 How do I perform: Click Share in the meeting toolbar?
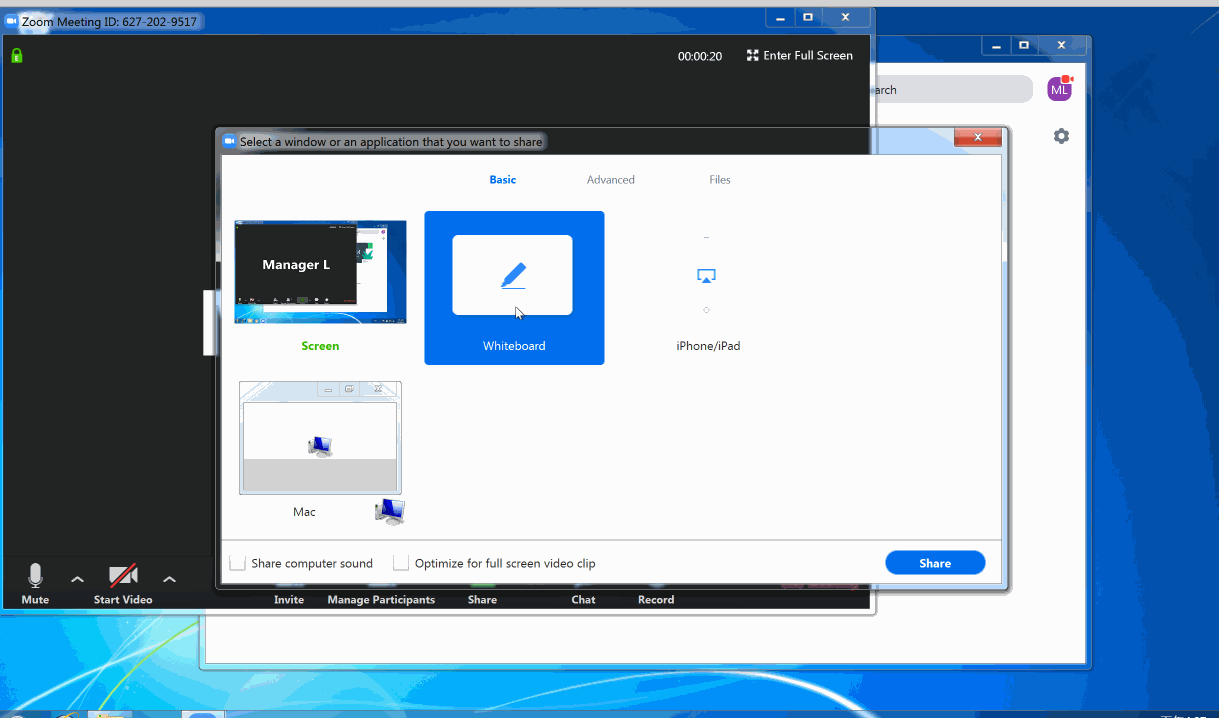(x=482, y=600)
